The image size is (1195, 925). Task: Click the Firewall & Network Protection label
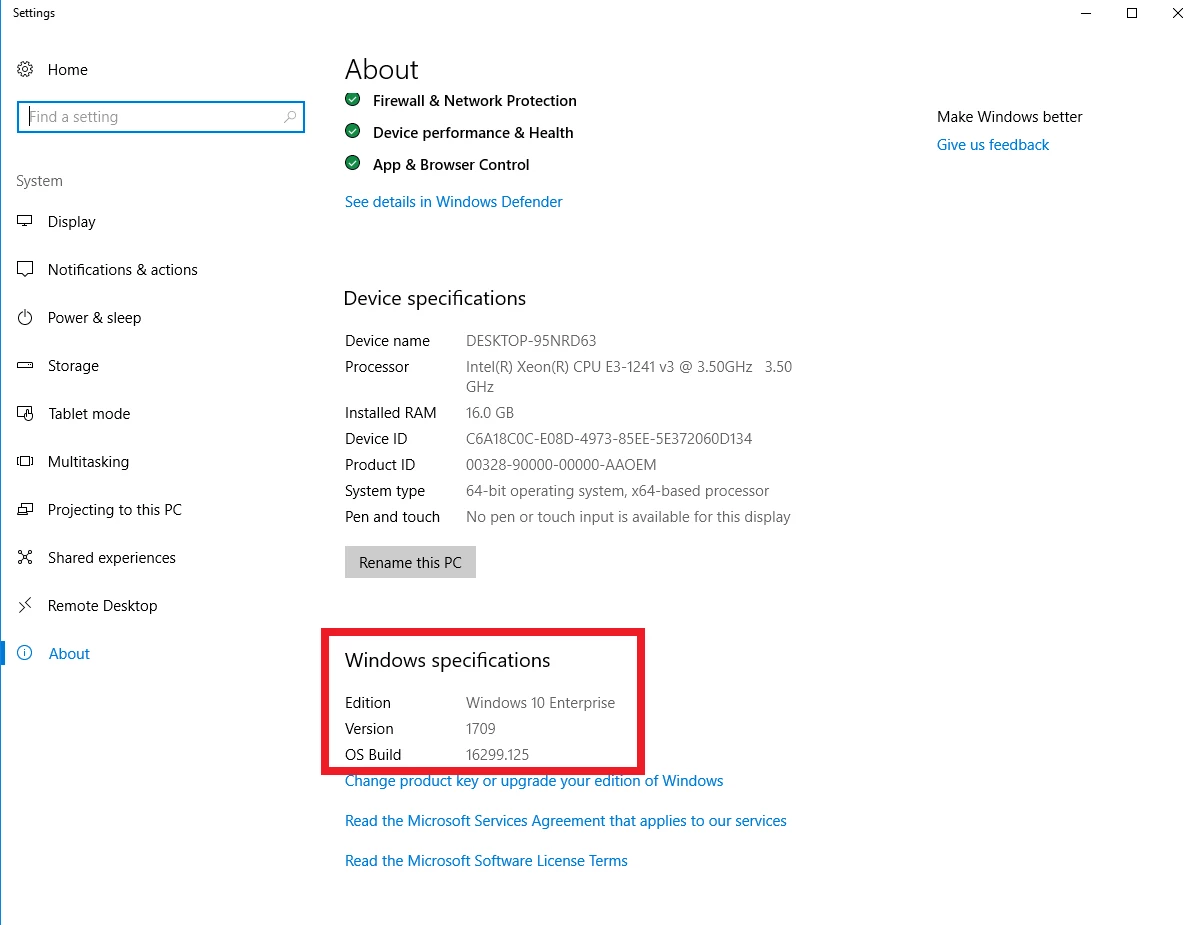(x=475, y=101)
